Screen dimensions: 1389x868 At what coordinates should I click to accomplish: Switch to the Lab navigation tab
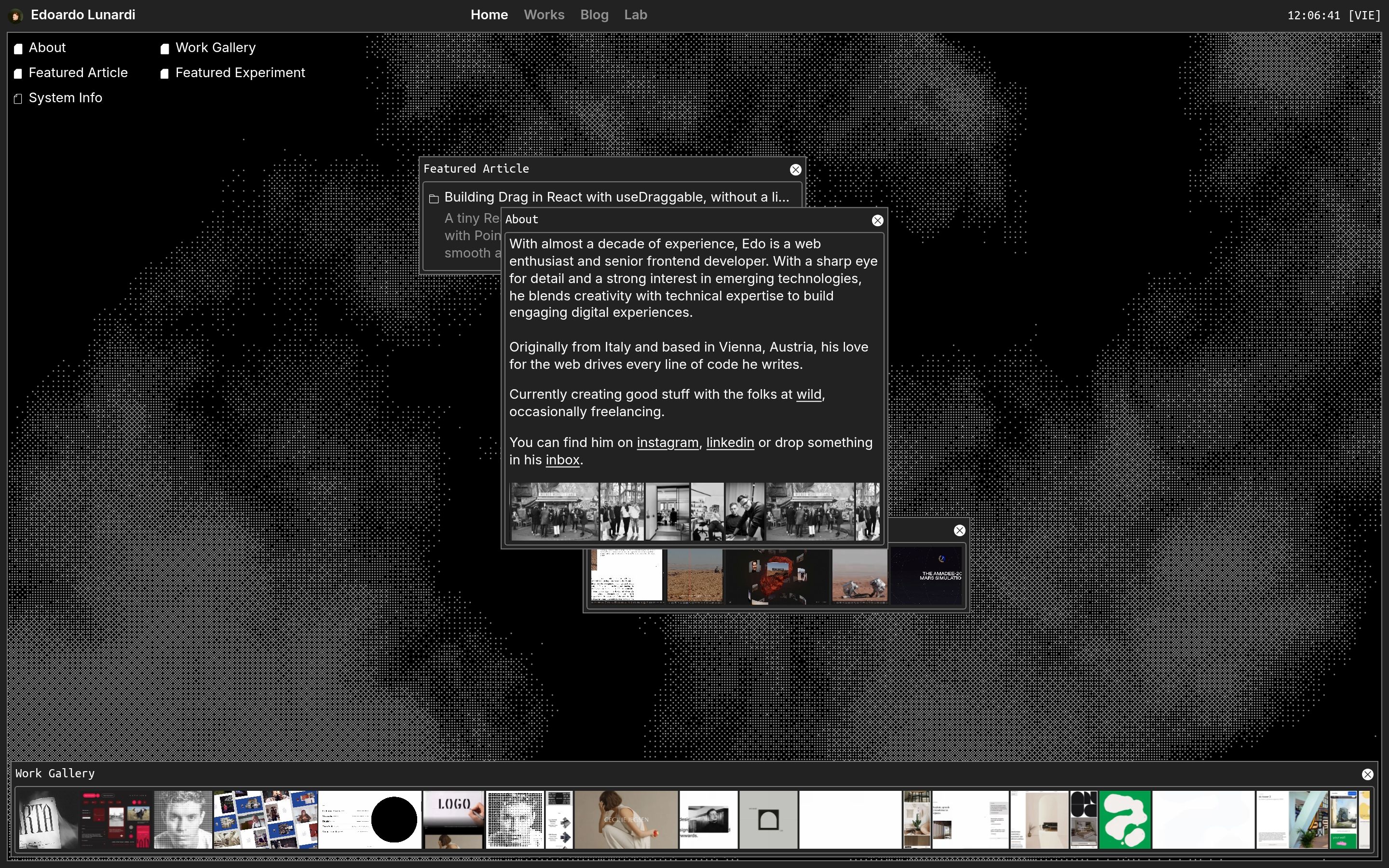click(x=635, y=15)
